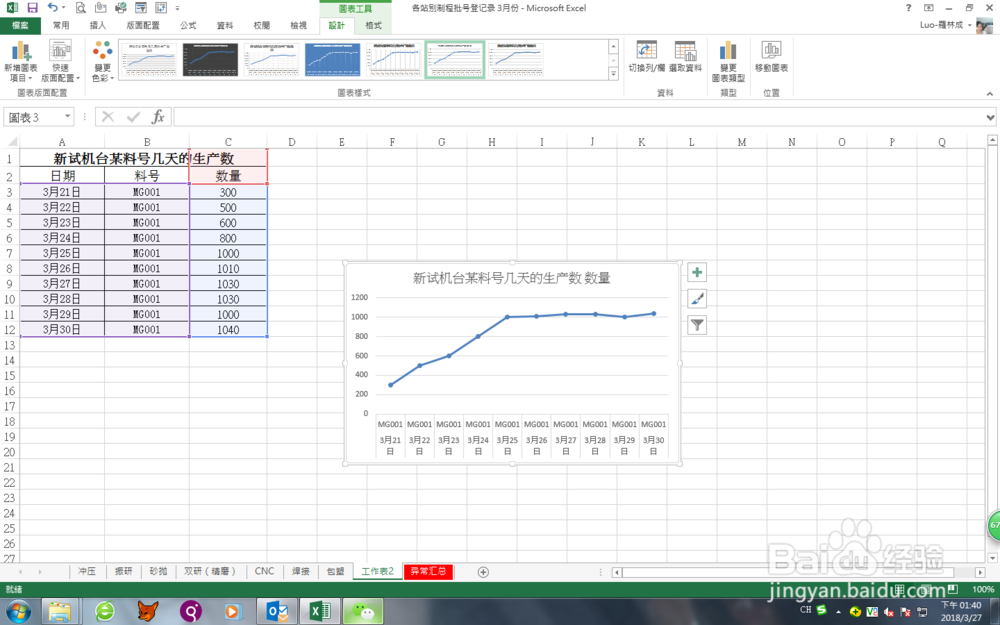
Task: Select the column D header
Action: click(291, 142)
